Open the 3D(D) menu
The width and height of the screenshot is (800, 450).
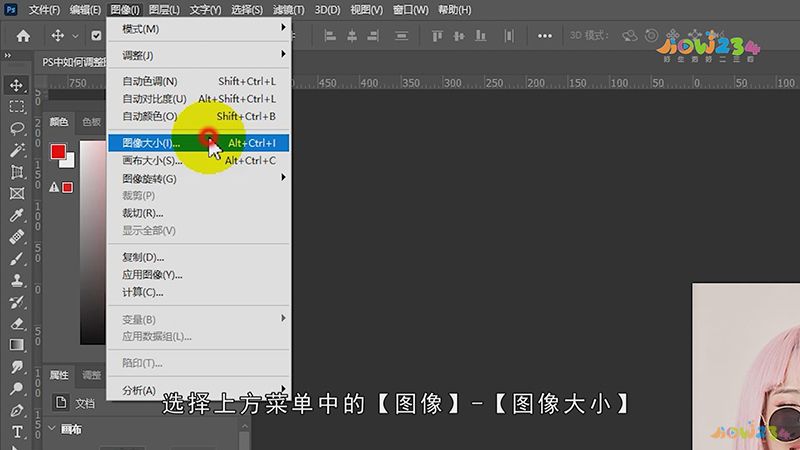pyautogui.click(x=327, y=10)
